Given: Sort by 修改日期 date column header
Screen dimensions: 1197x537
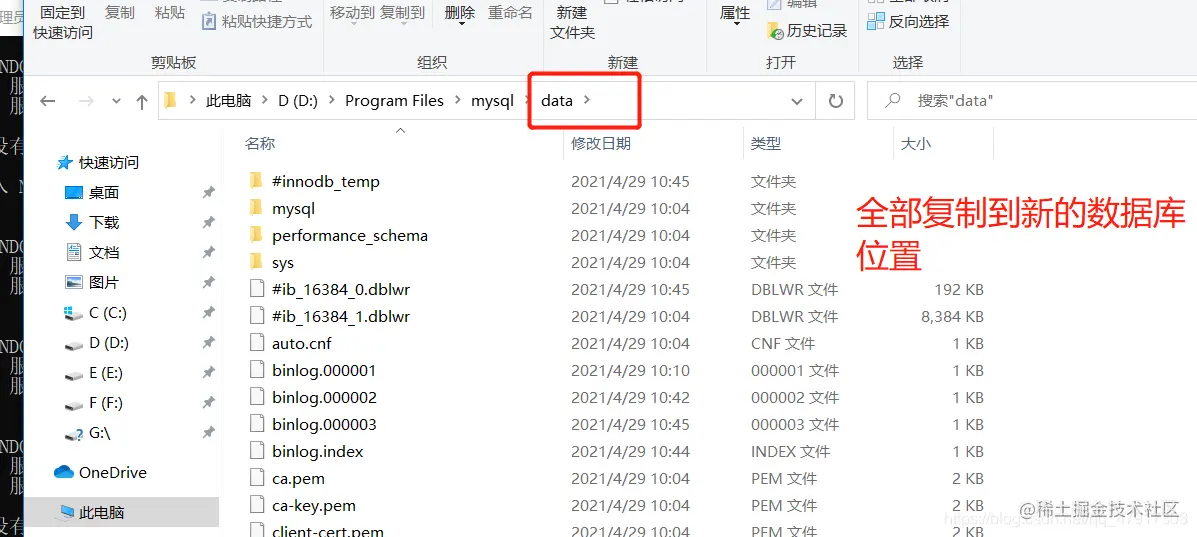Looking at the screenshot, I should pyautogui.click(x=601, y=144).
